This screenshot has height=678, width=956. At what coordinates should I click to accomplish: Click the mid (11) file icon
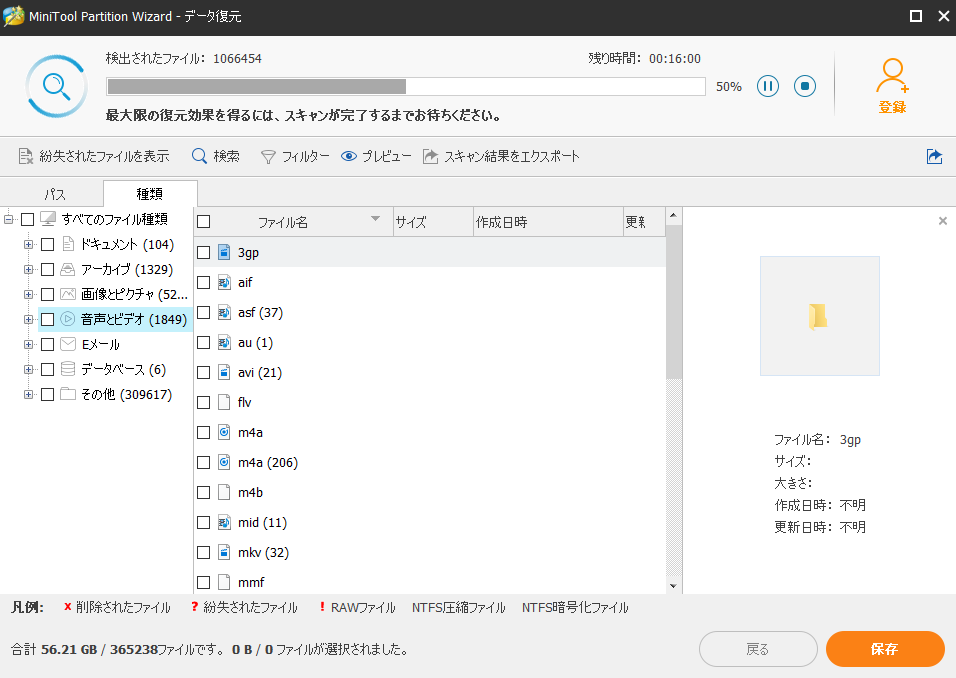pos(224,522)
